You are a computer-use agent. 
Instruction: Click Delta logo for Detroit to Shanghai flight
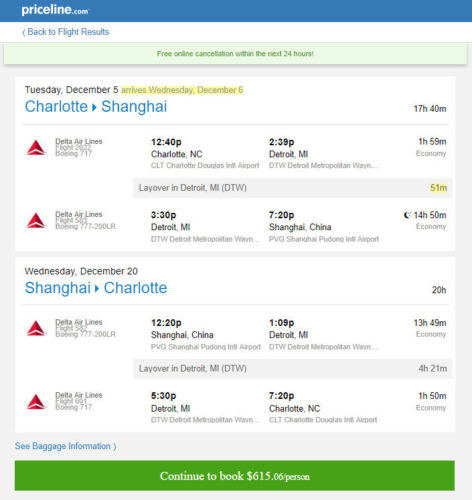tap(36, 221)
